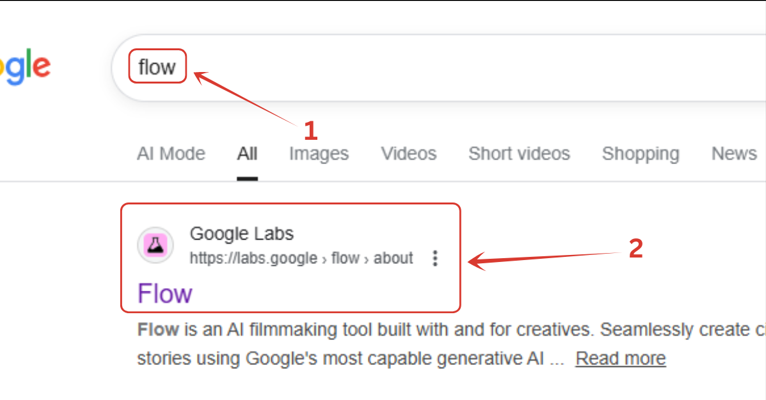Screen dimensions: 766x400
Task: Go to the Videos tab
Action: (x=408, y=153)
